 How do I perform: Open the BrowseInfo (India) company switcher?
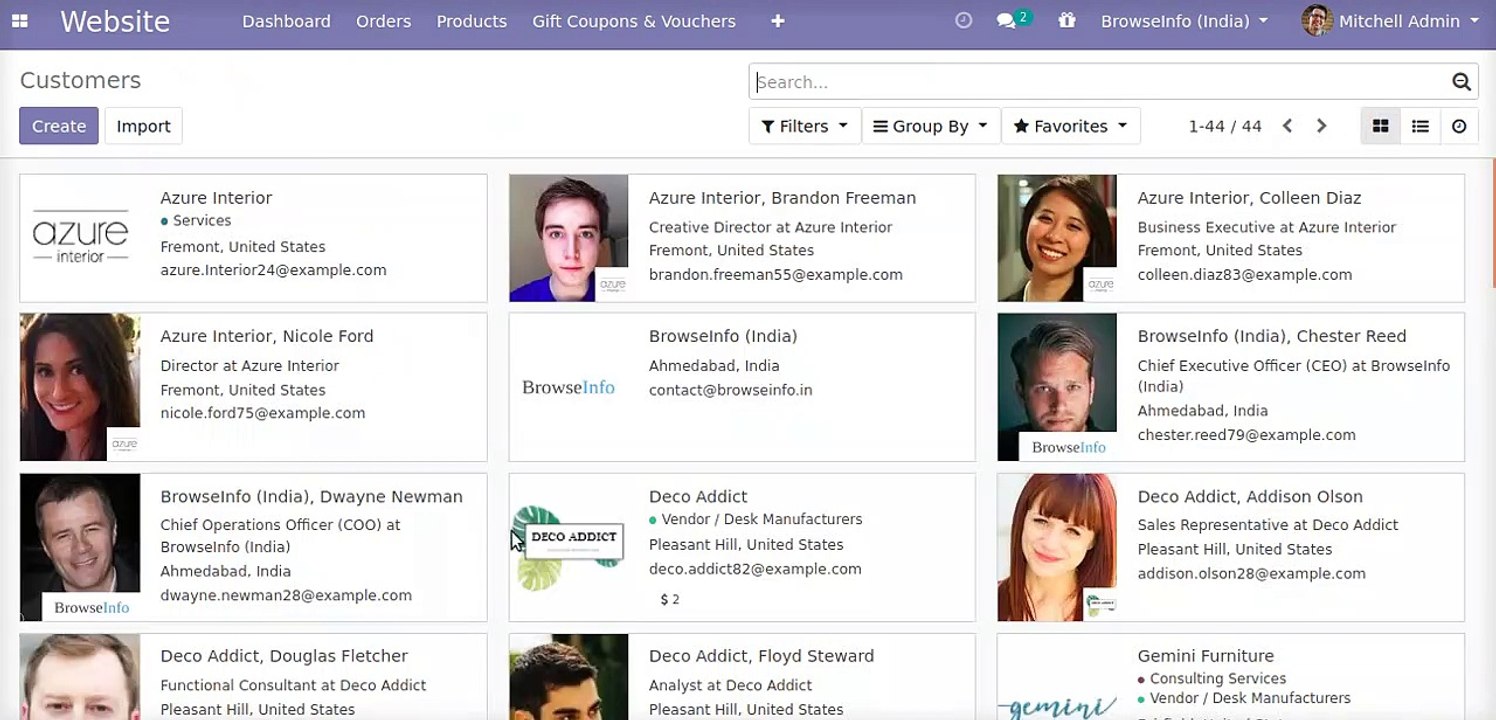click(x=1184, y=21)
